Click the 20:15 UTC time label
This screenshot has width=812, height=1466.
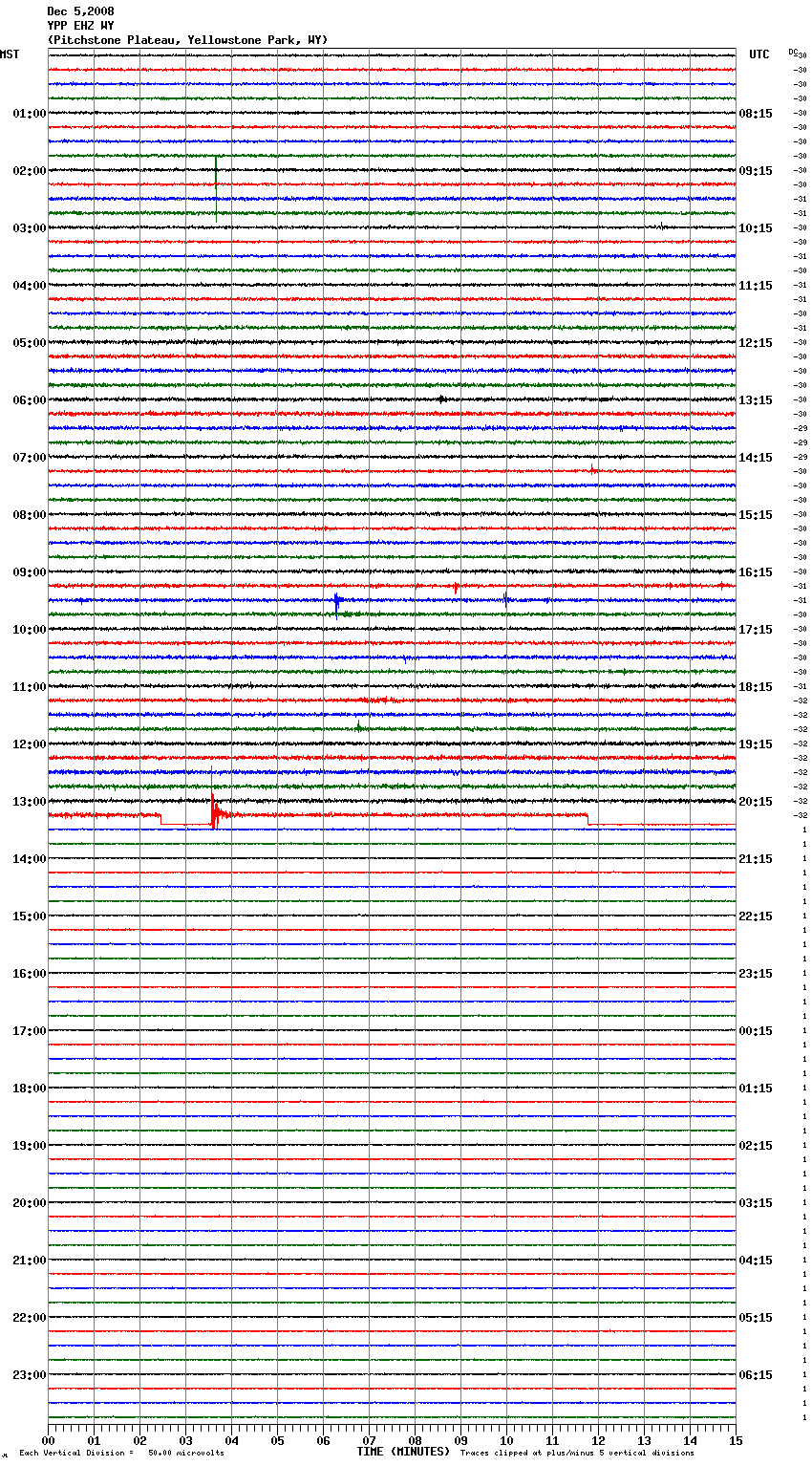click(756, 802)
